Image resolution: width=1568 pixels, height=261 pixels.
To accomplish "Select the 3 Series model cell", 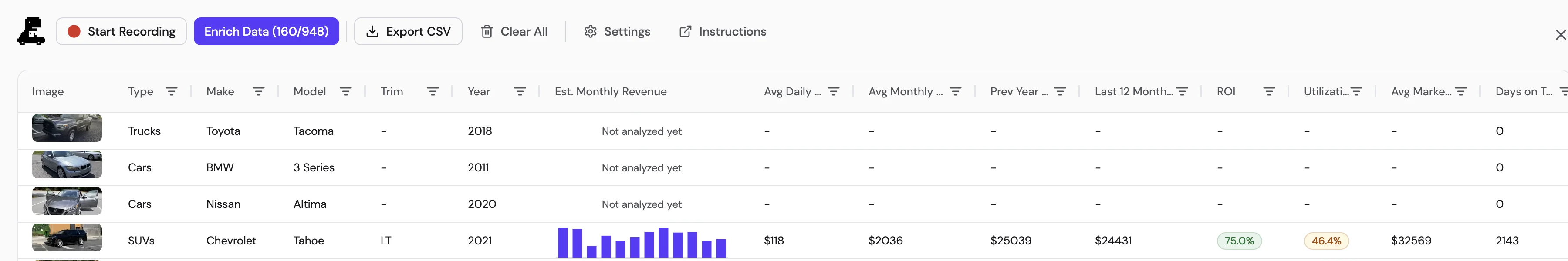I will [314, 167].
